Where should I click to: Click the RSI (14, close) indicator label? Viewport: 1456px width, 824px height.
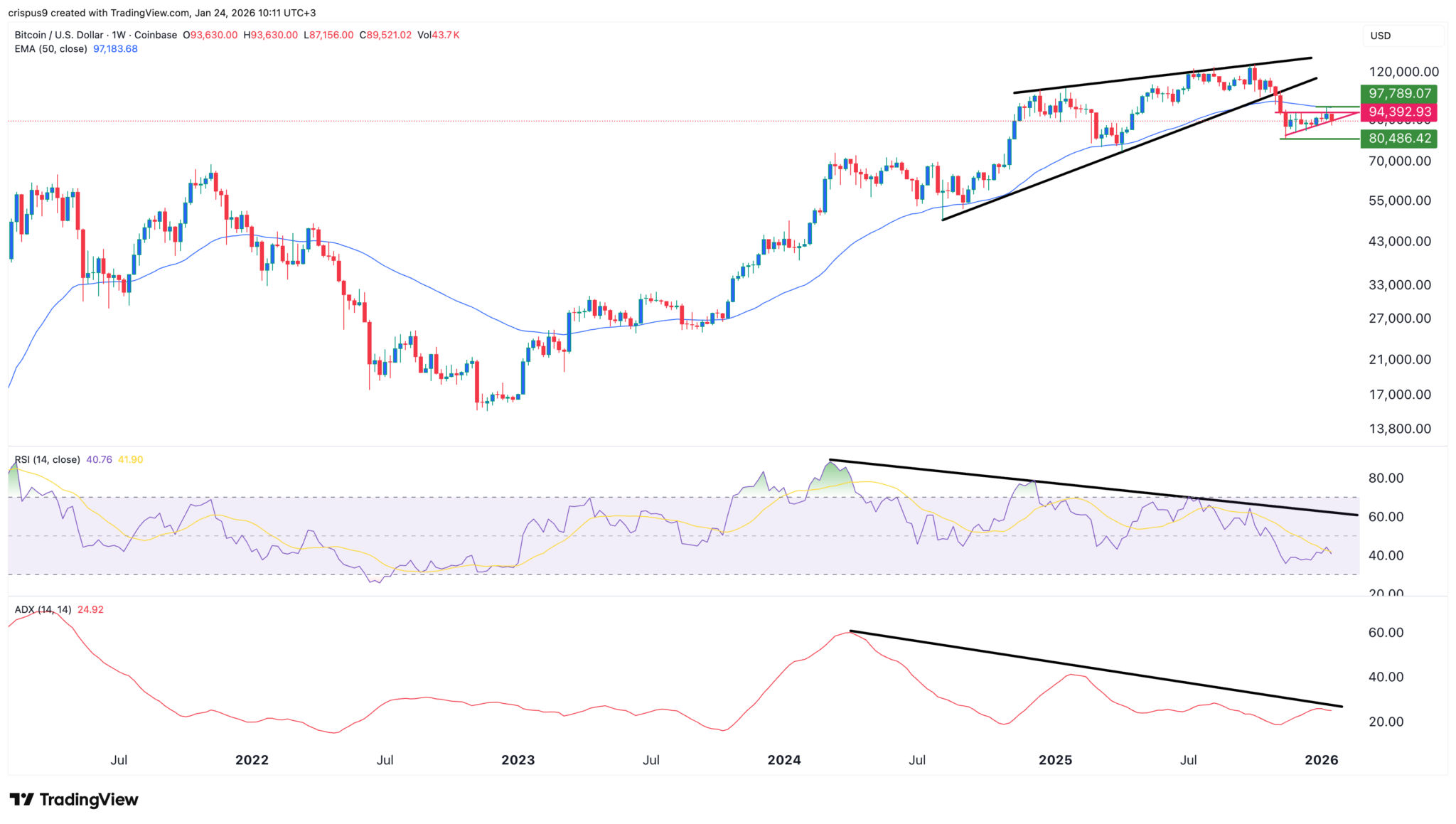coord(47,460)
